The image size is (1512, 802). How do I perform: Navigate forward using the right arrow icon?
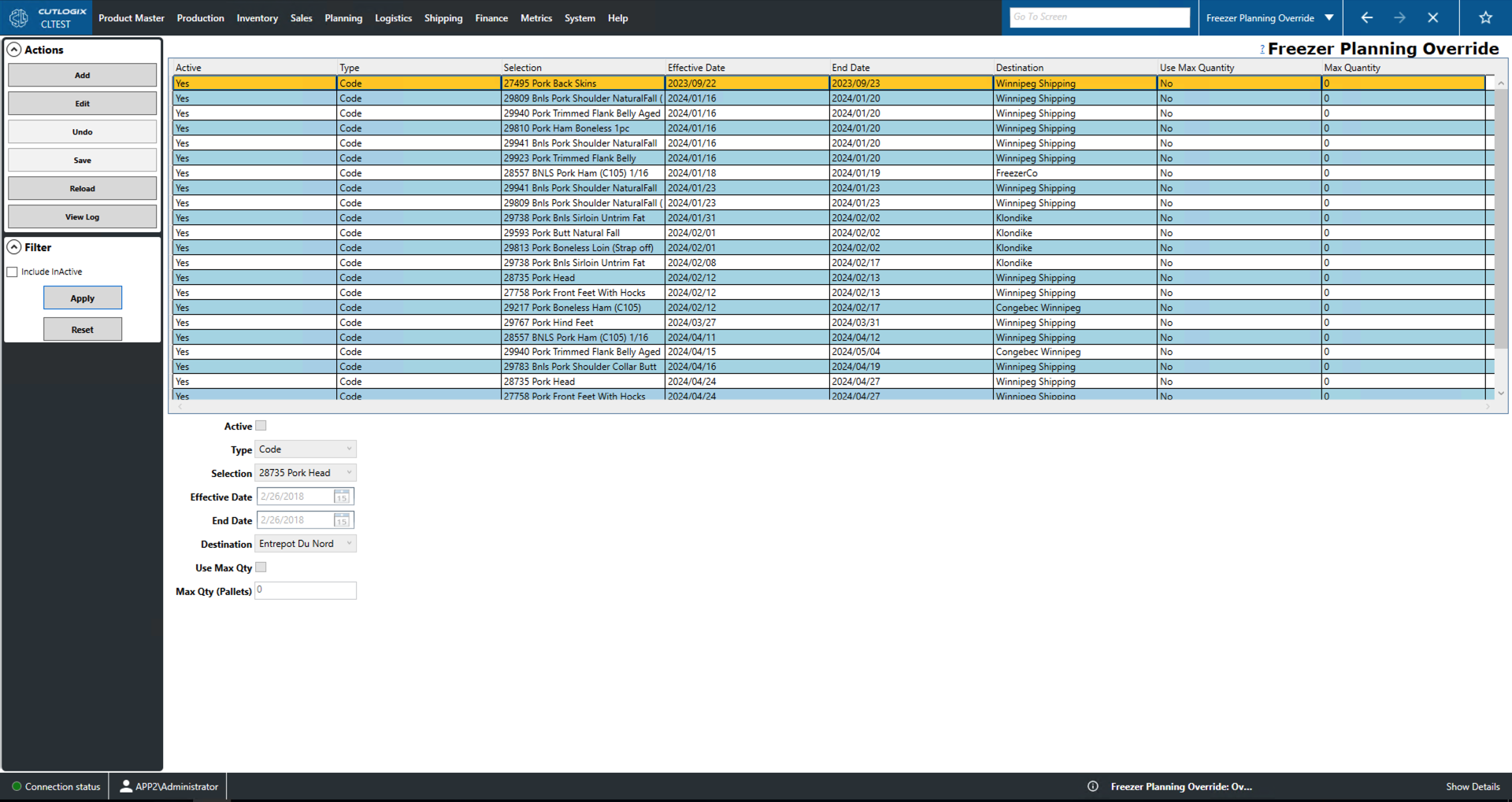[x=1400, y=17]
